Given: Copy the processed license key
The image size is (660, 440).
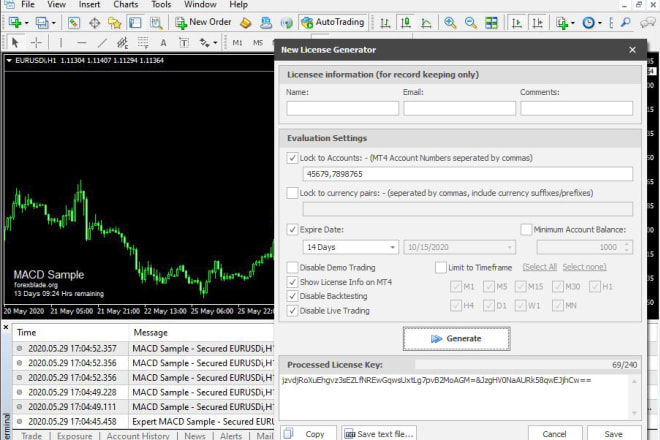Looking at the screenshot, I should pyautogui.click(x=309, y=433).
